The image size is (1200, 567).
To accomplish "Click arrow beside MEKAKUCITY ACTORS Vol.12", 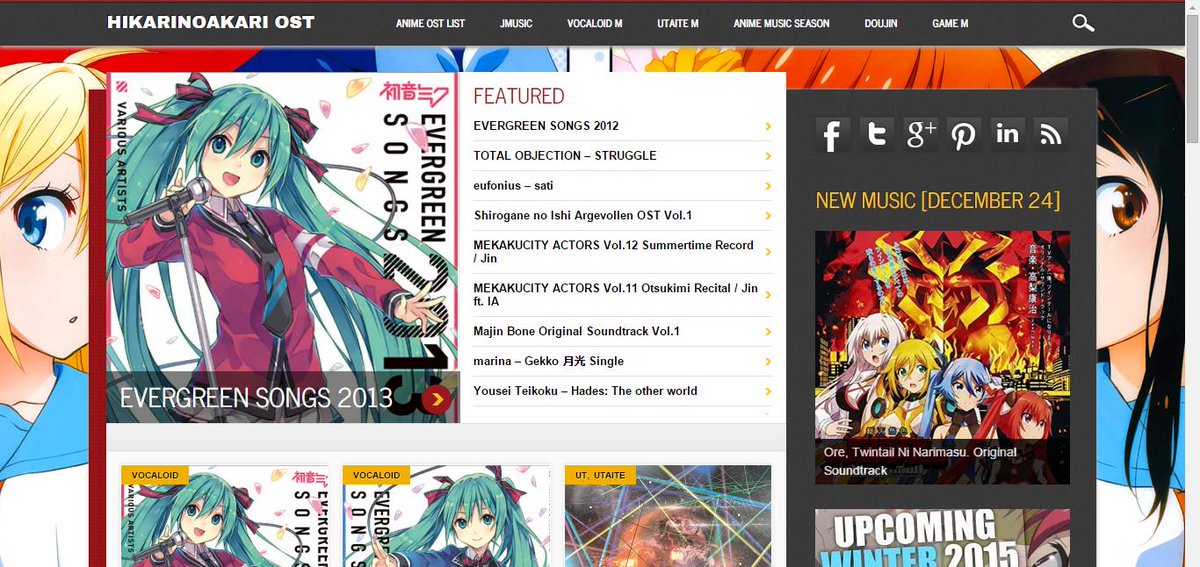I will (768, 252).
